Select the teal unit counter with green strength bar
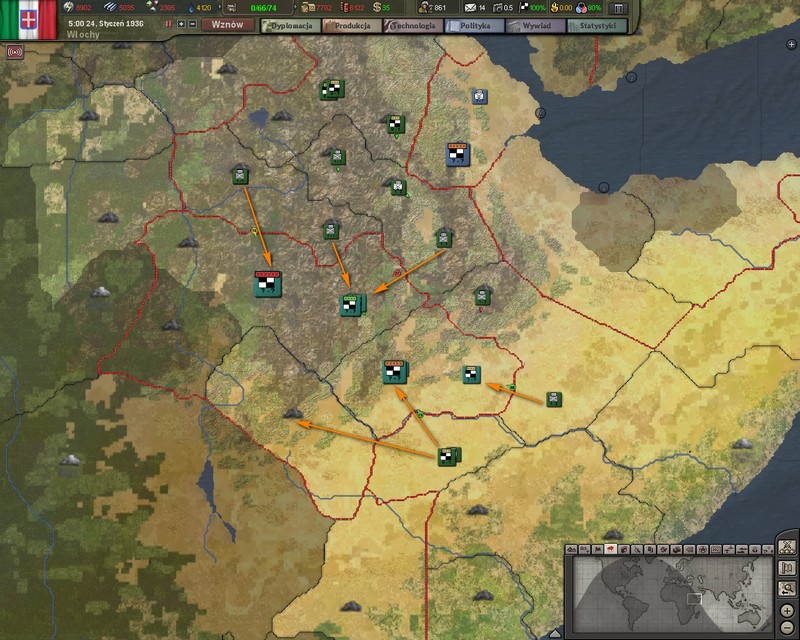Image resolution: width=800 pixels, height=640 pixels. (x=351, y=305)
